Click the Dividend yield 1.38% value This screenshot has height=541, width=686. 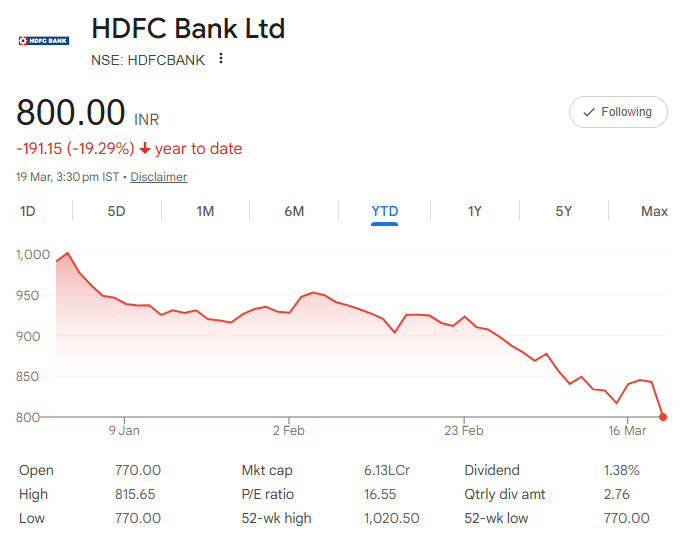click(620, 470)
